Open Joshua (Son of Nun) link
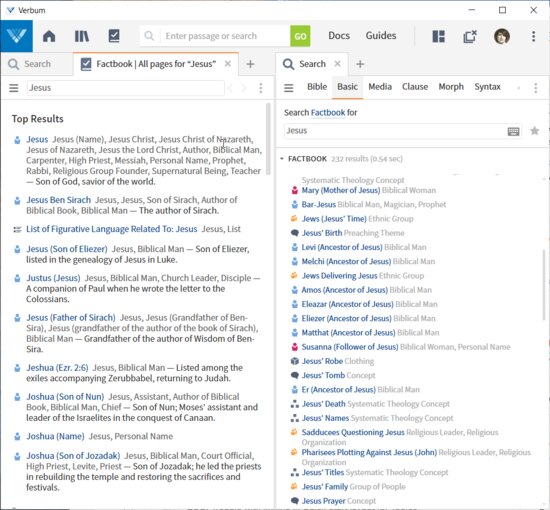Screen dimensions: 550x510 [65, 397]
